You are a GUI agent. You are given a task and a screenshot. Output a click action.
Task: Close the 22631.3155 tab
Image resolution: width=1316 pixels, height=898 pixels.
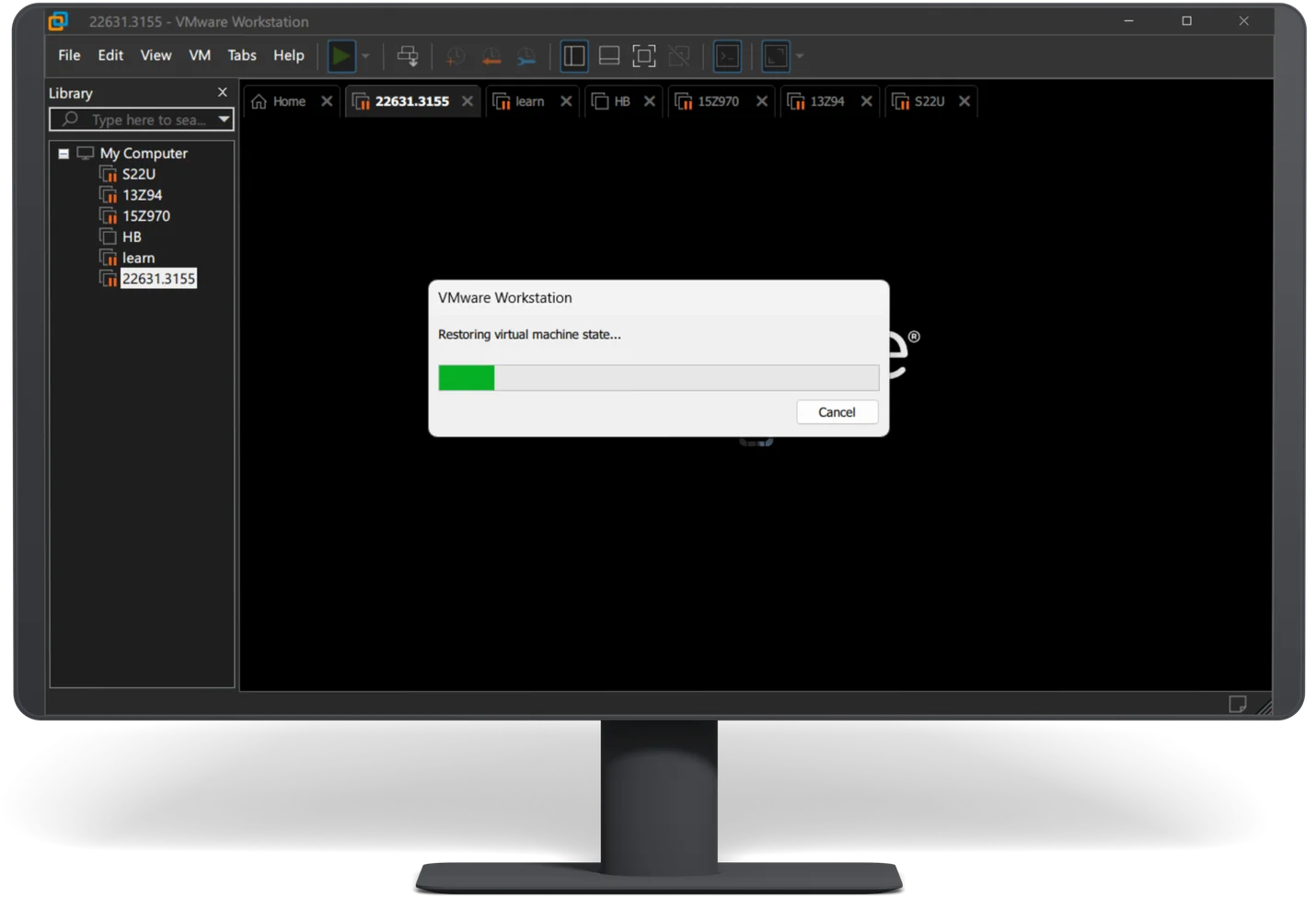point(468,101)
